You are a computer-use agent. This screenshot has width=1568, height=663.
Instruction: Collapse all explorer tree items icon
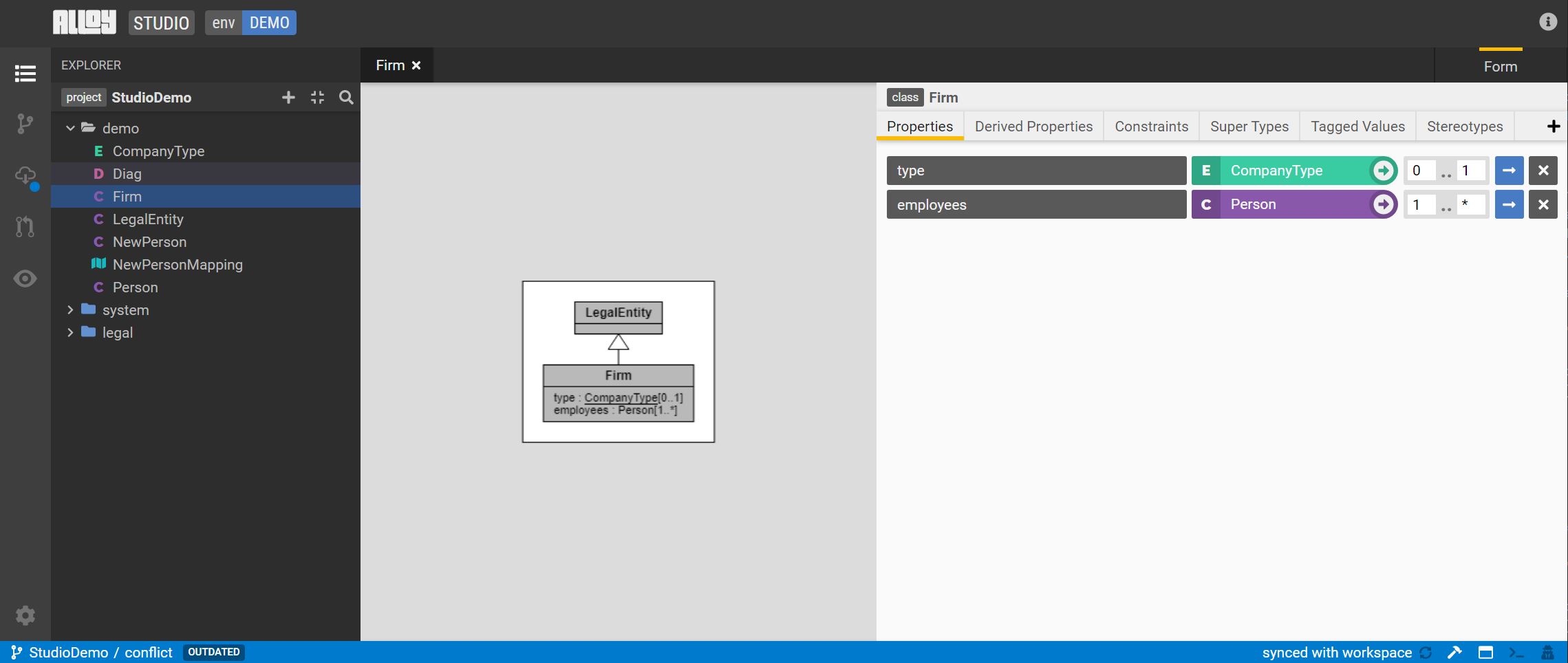pyautogui.click(x=317, y=97)
